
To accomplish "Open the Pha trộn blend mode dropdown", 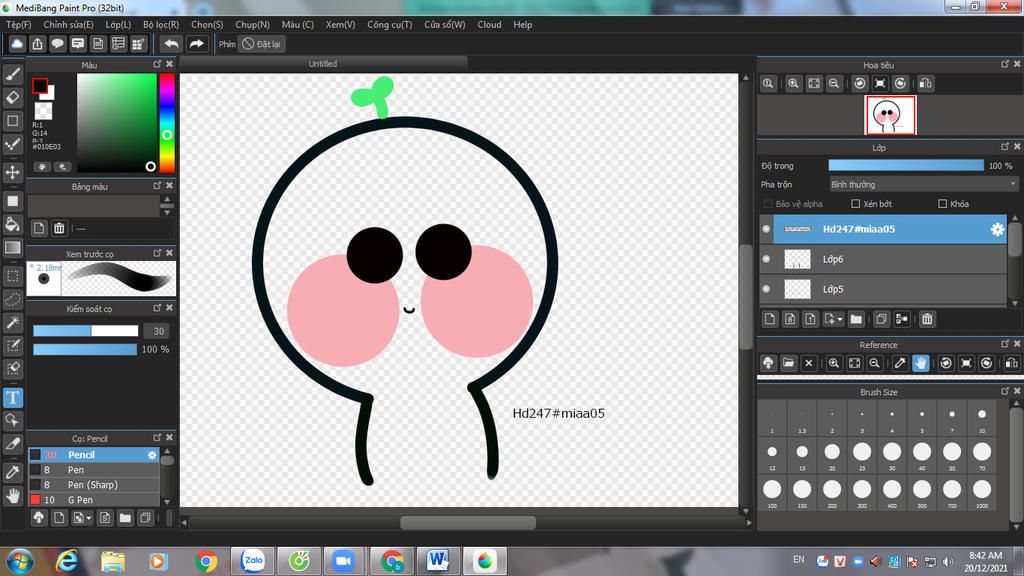I will pyautogui.click(x=923, y=184).
